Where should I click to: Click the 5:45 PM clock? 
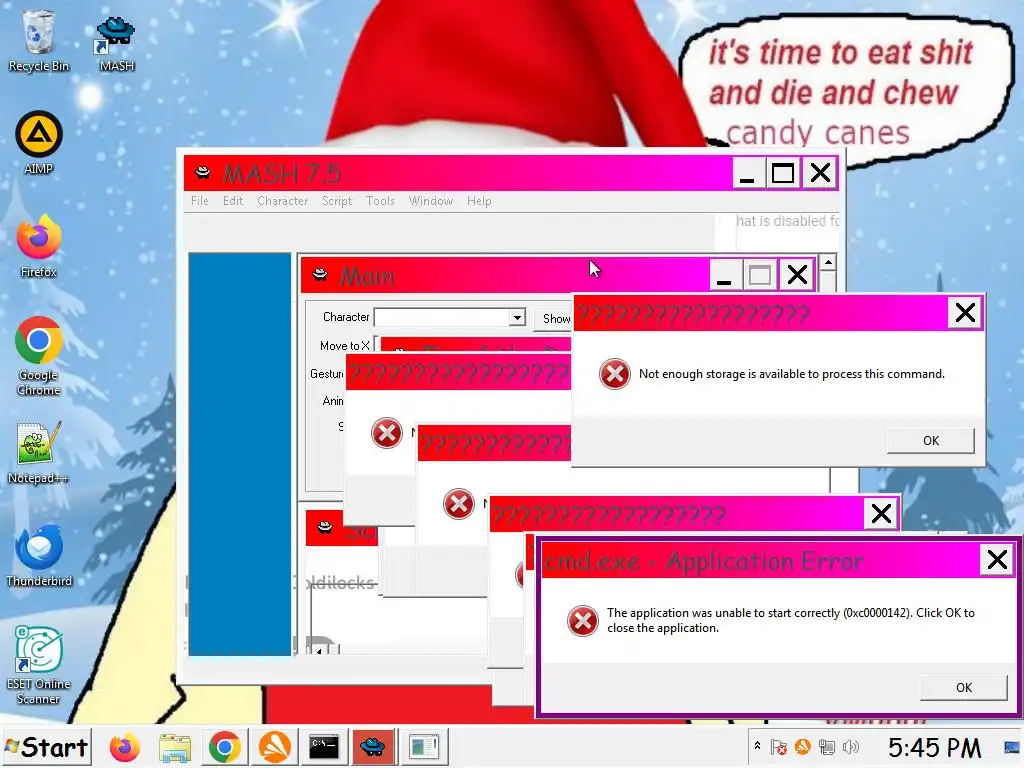pos(935,748)
